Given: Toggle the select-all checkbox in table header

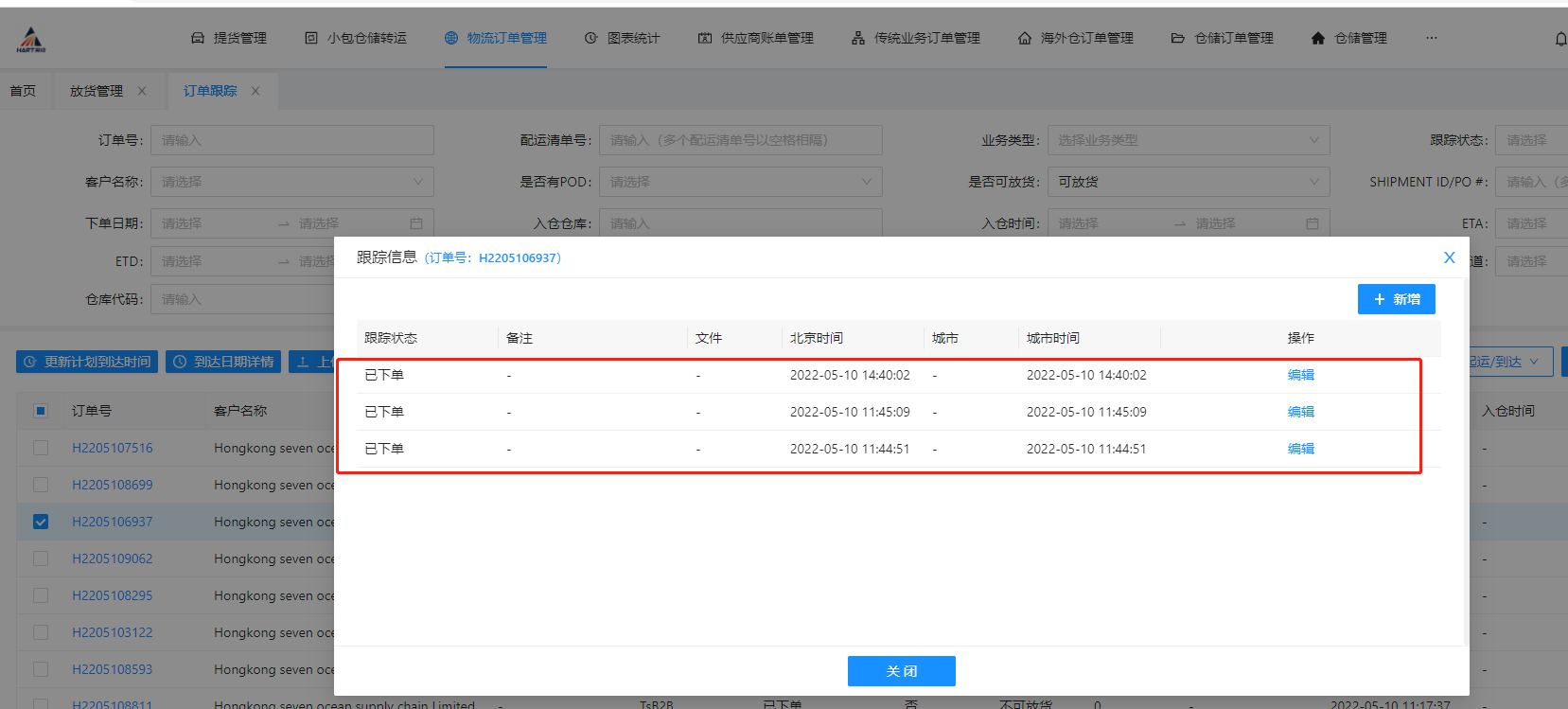Looking at the screenshot, I should click(41, 411).
